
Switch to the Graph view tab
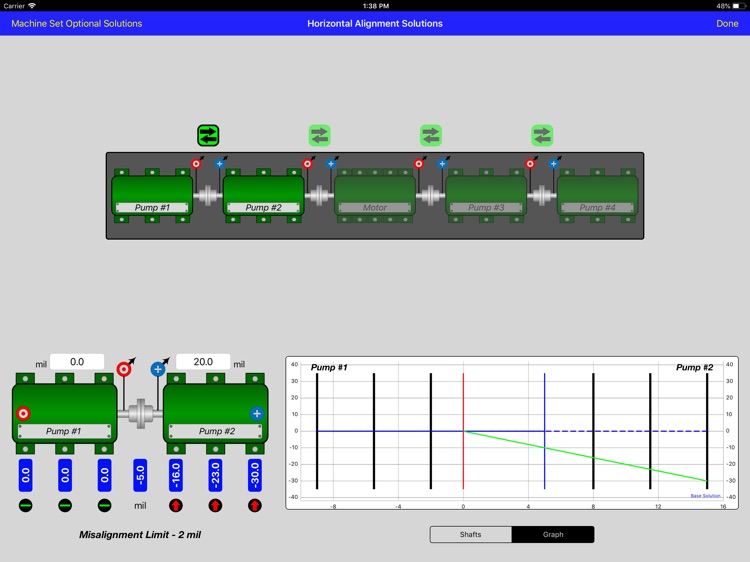point(553,534)
